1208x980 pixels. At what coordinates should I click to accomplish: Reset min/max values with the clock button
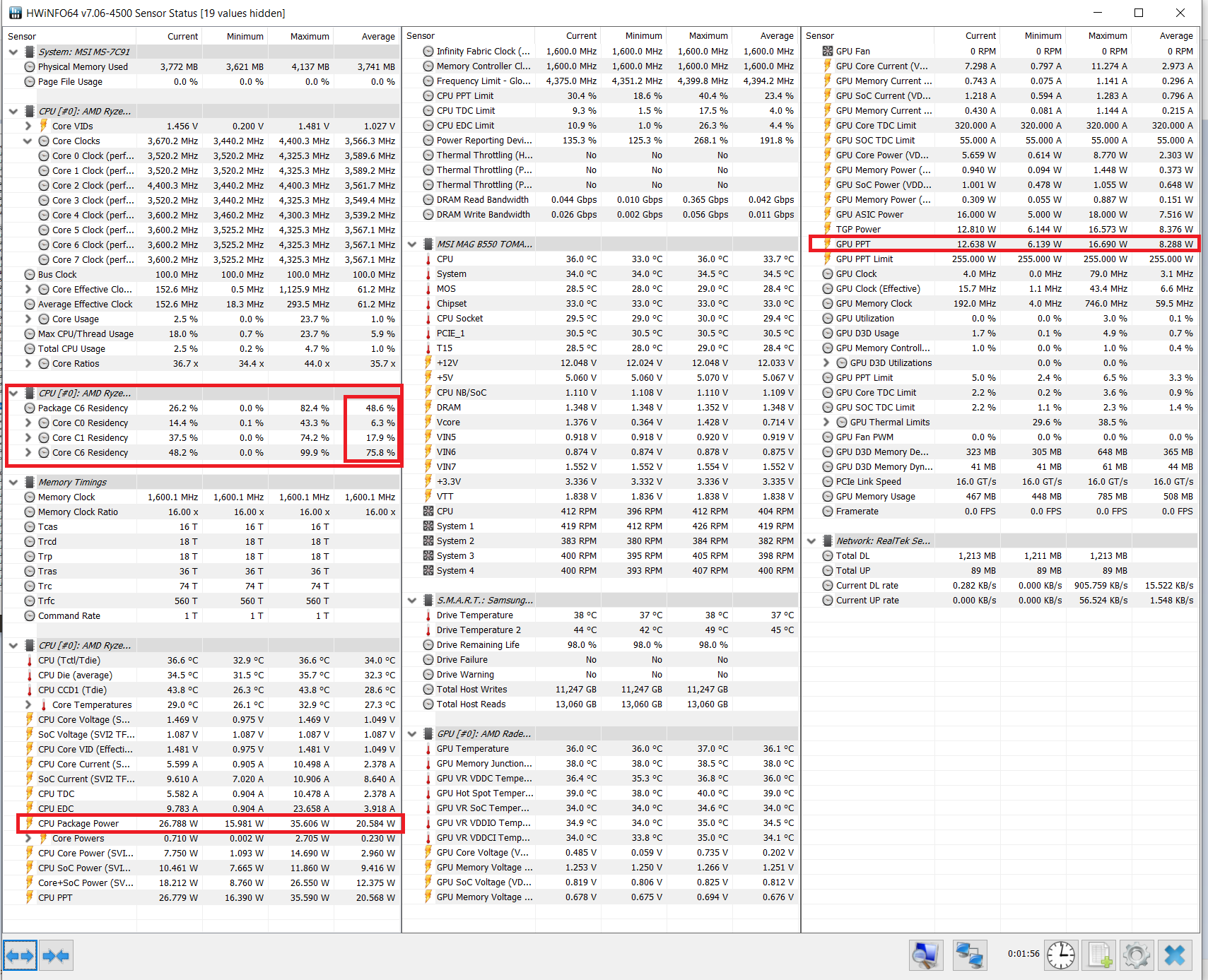pyautogui.click(x=1061, y=956)
